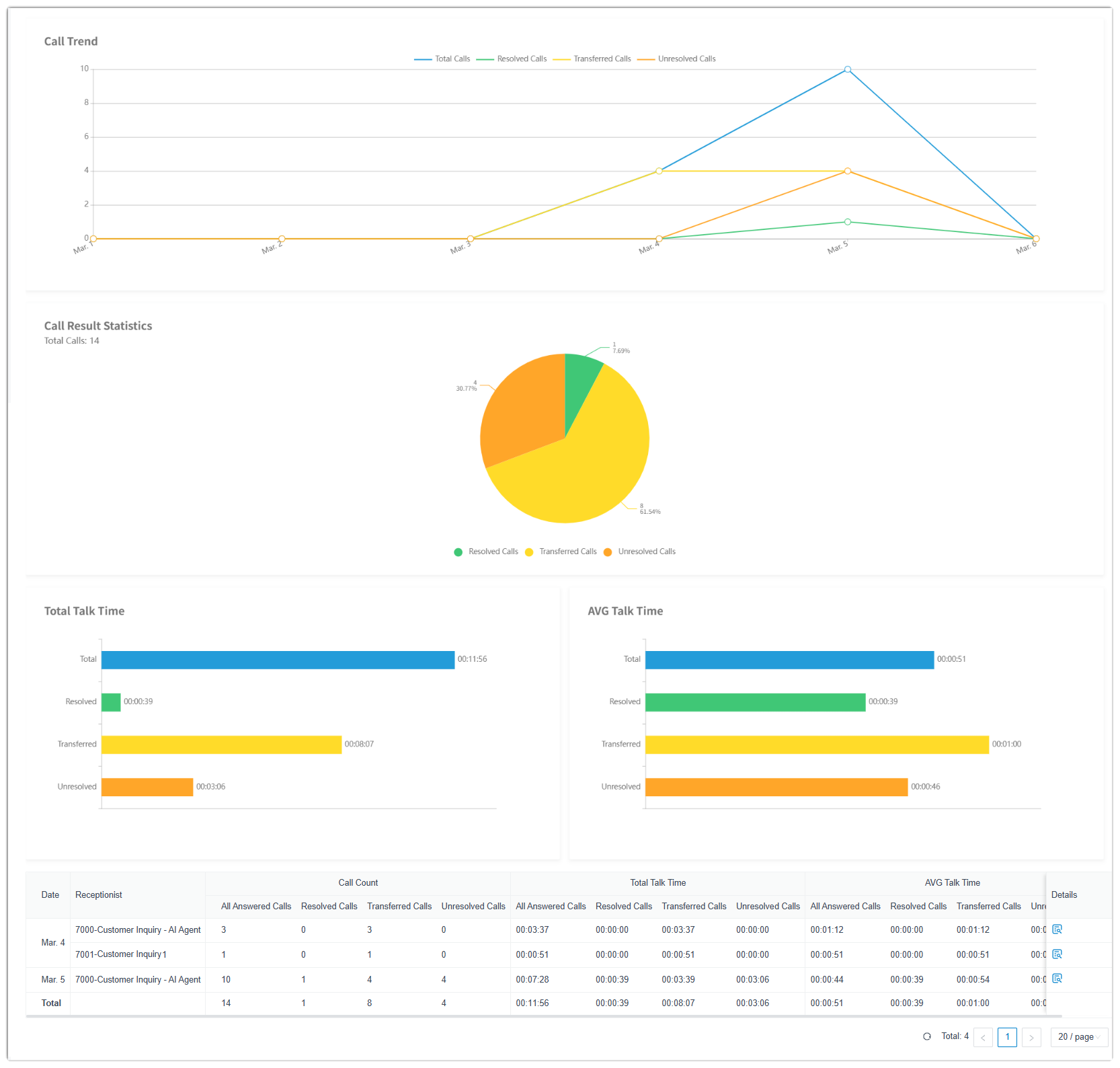Click the blue Total bar in Total Talk Time
Viewport: 1120px width, 1068px height.
tap(278, 660)
